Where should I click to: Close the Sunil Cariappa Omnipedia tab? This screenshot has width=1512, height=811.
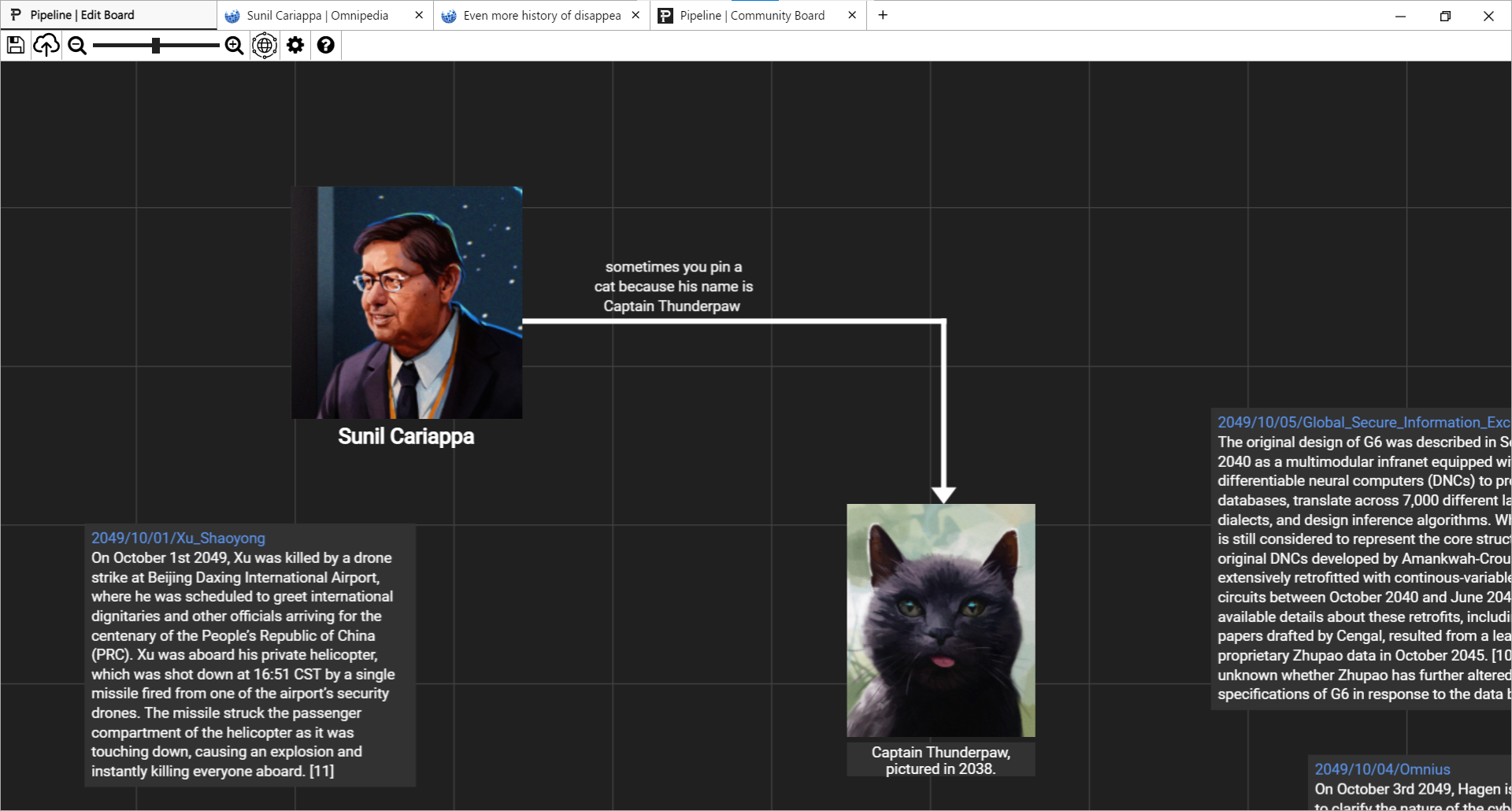[x=418, y=15]
